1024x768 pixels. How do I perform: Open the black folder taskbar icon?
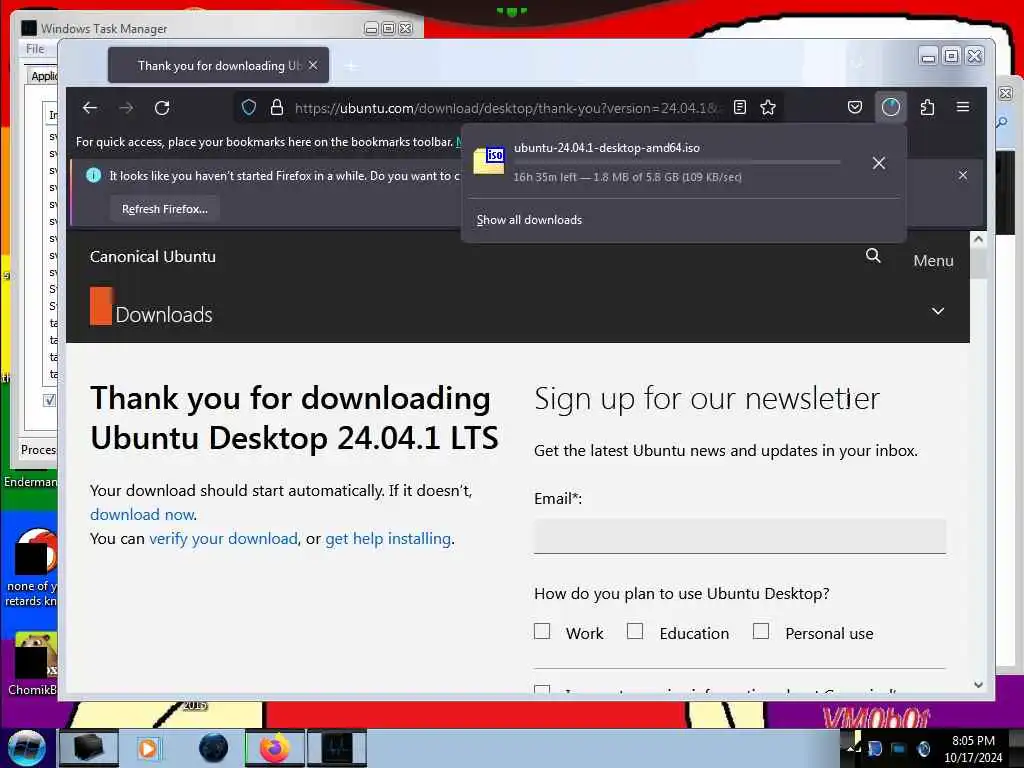point(88,748)
